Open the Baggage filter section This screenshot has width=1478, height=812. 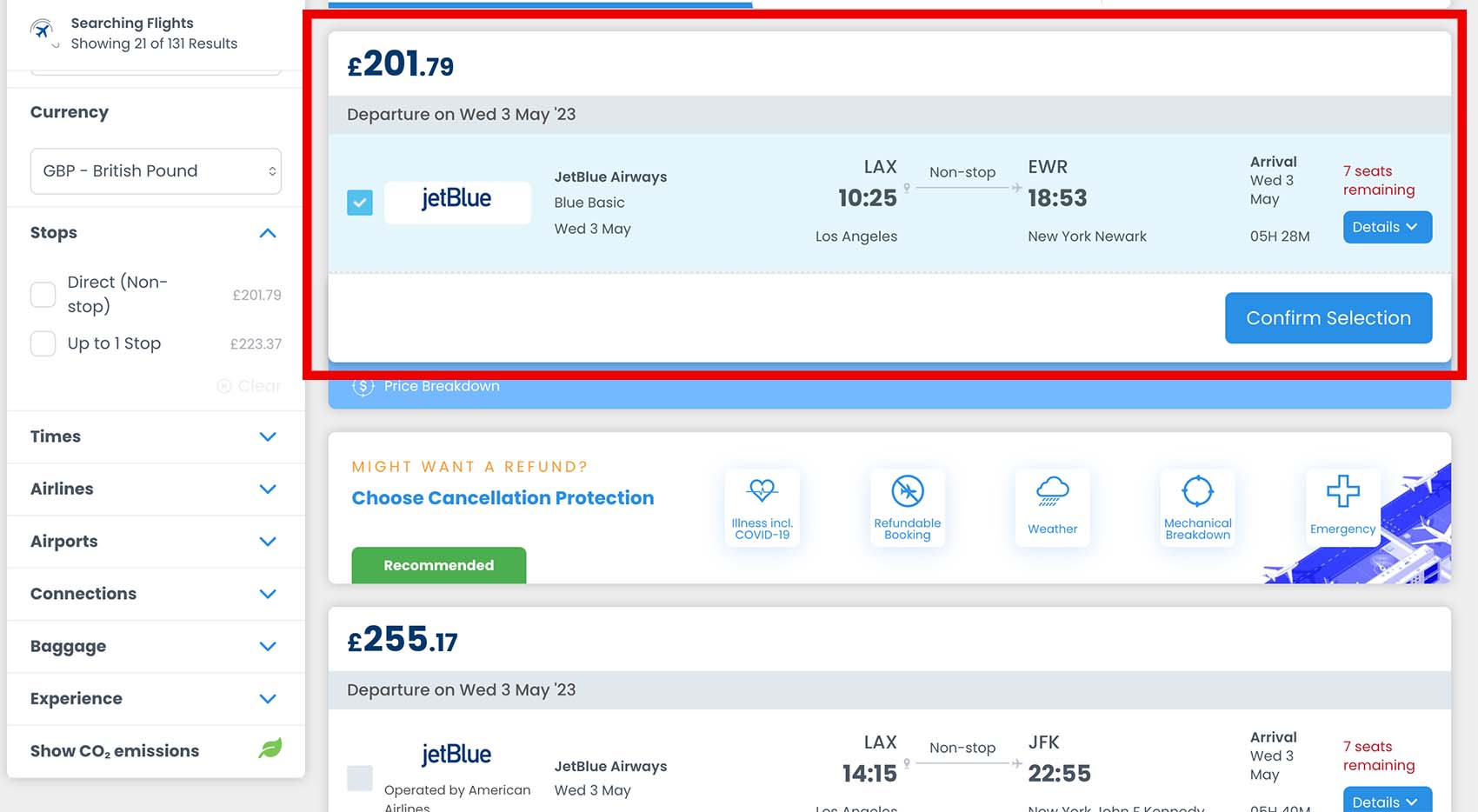(156, 646)
